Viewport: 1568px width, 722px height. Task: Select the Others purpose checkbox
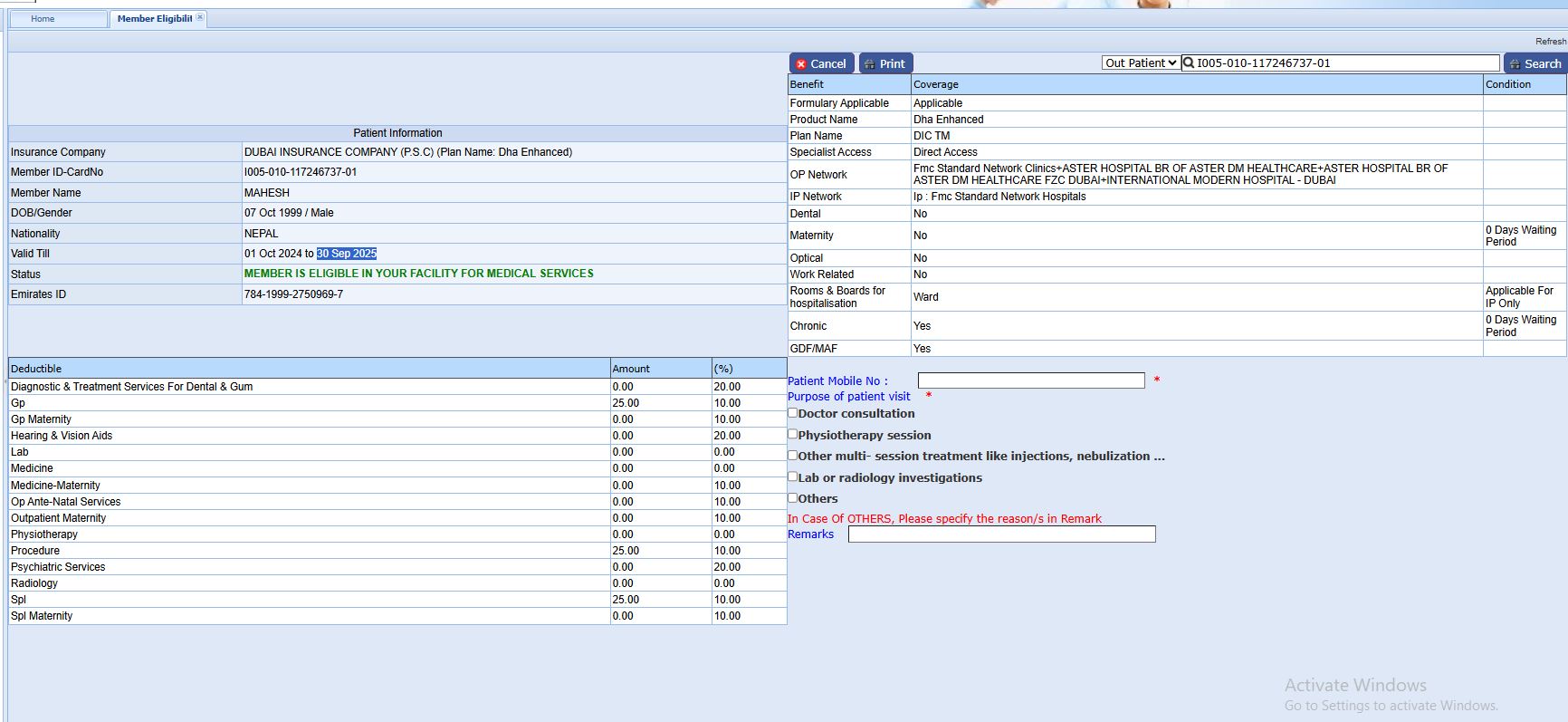pyautogui.click(x=793, y=497)
